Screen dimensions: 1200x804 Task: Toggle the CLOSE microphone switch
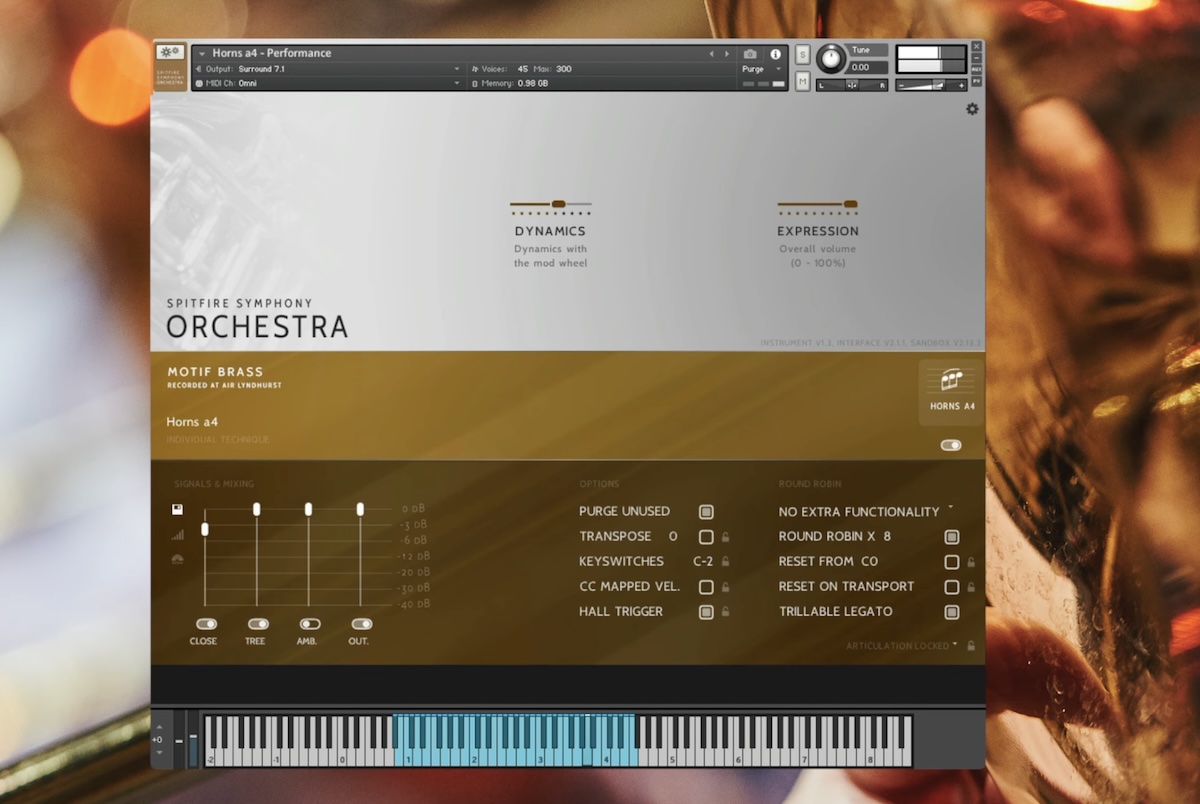206,624
